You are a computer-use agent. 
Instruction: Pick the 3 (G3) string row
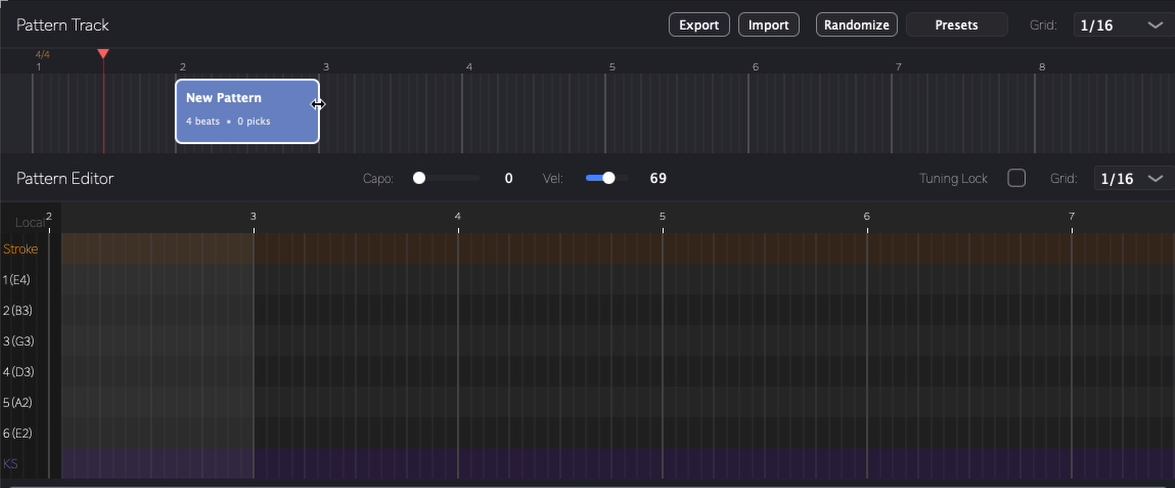(x=18, y=341)
